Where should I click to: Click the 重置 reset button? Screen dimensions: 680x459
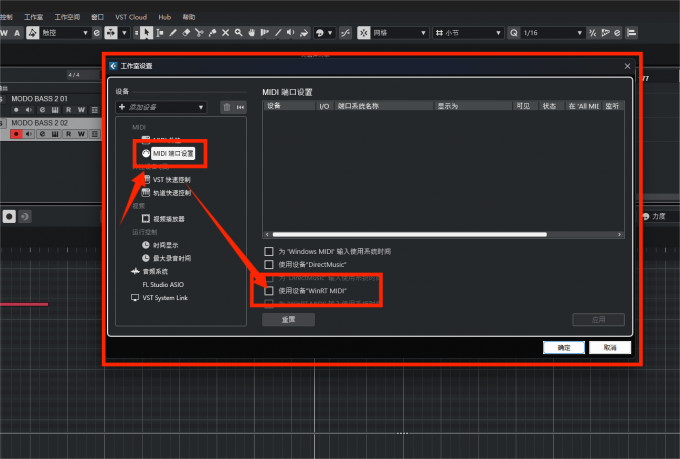(288, 320)
